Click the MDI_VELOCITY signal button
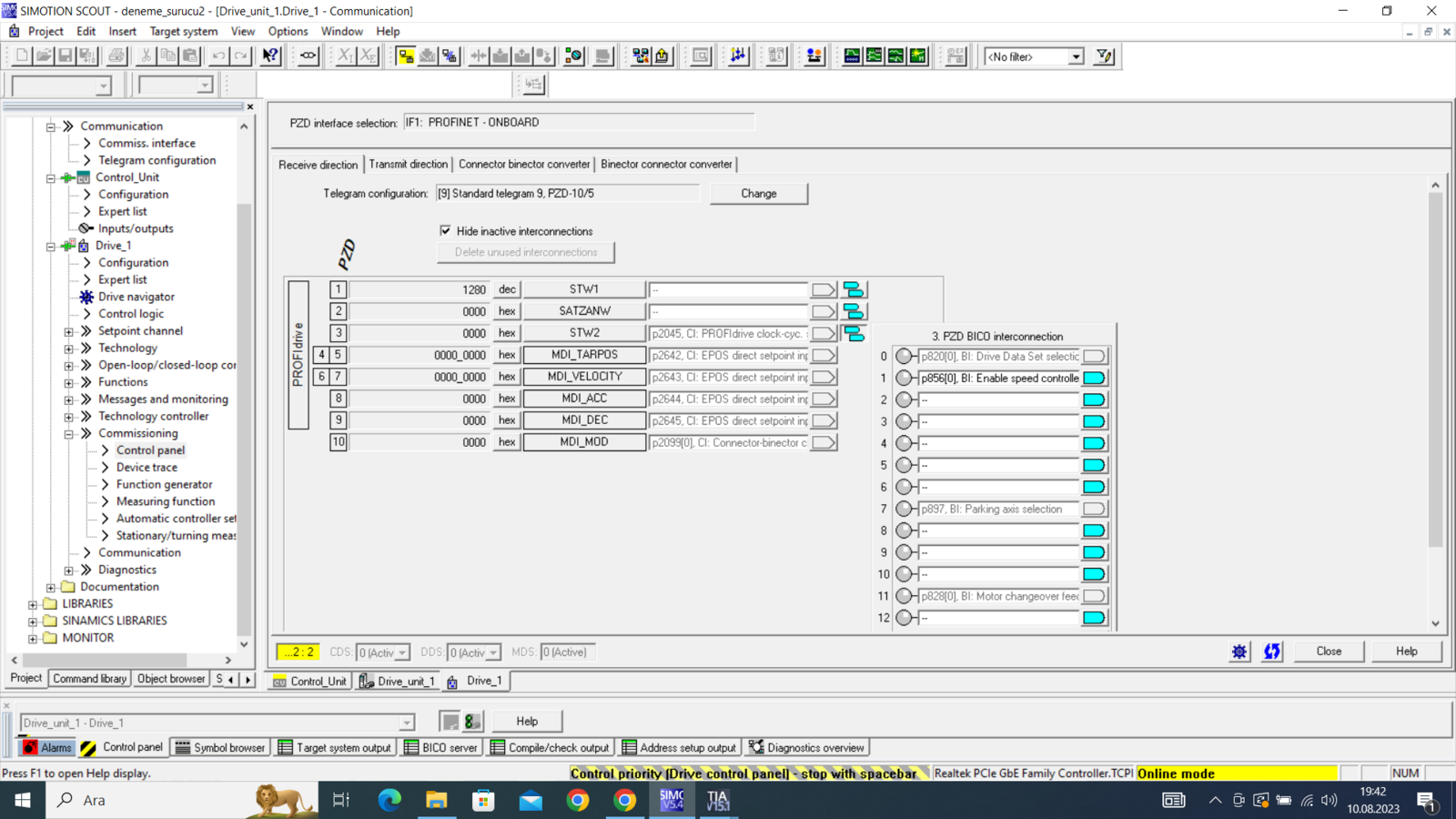 pos(584,377)
